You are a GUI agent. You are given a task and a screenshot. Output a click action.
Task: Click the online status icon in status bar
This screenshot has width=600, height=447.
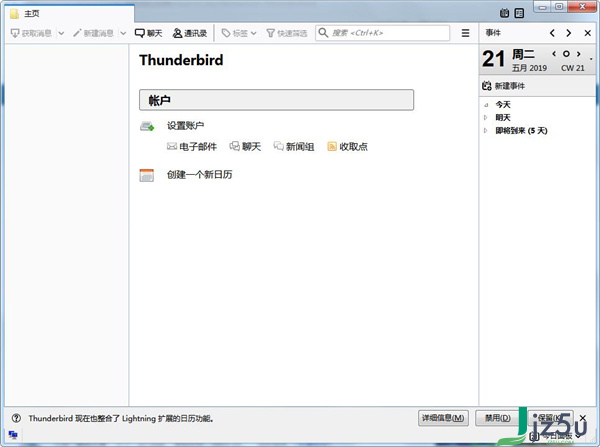[13, 435]
